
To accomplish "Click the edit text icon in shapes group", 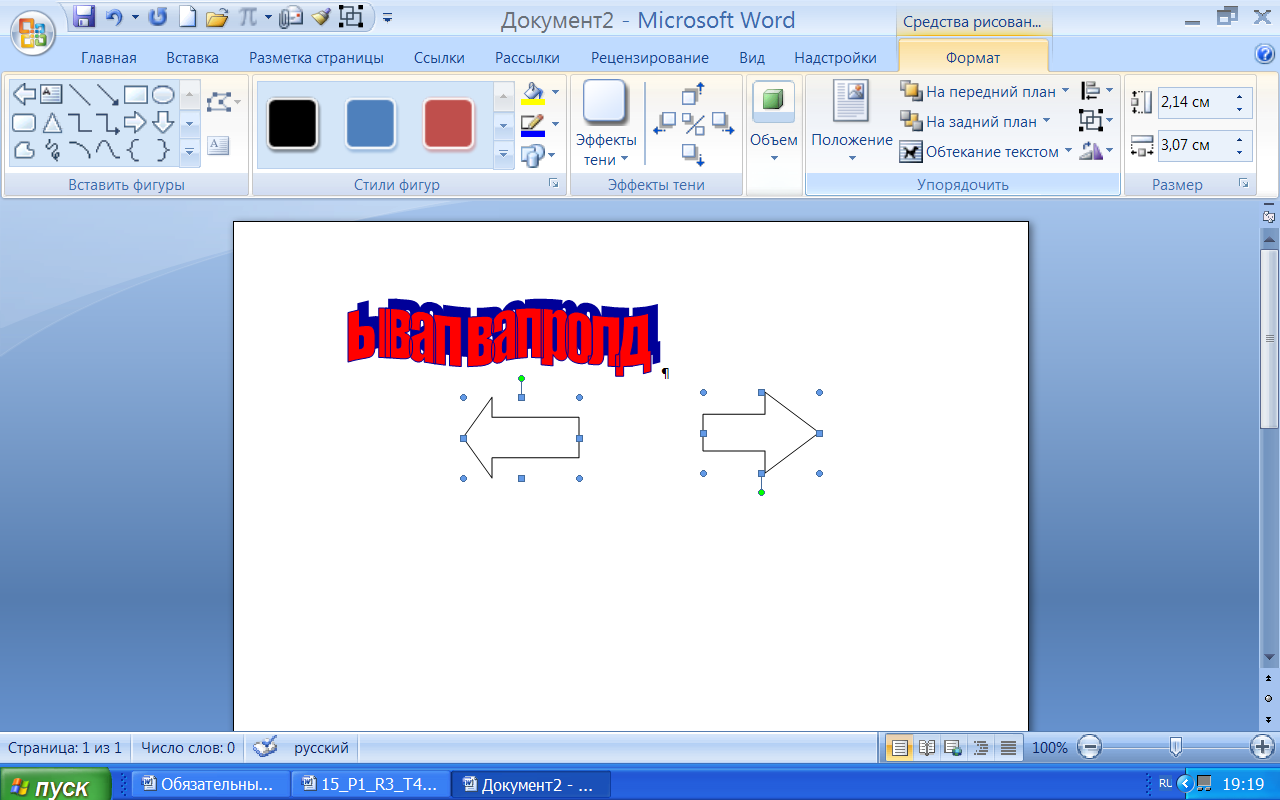I will click(x=218, y=145).
